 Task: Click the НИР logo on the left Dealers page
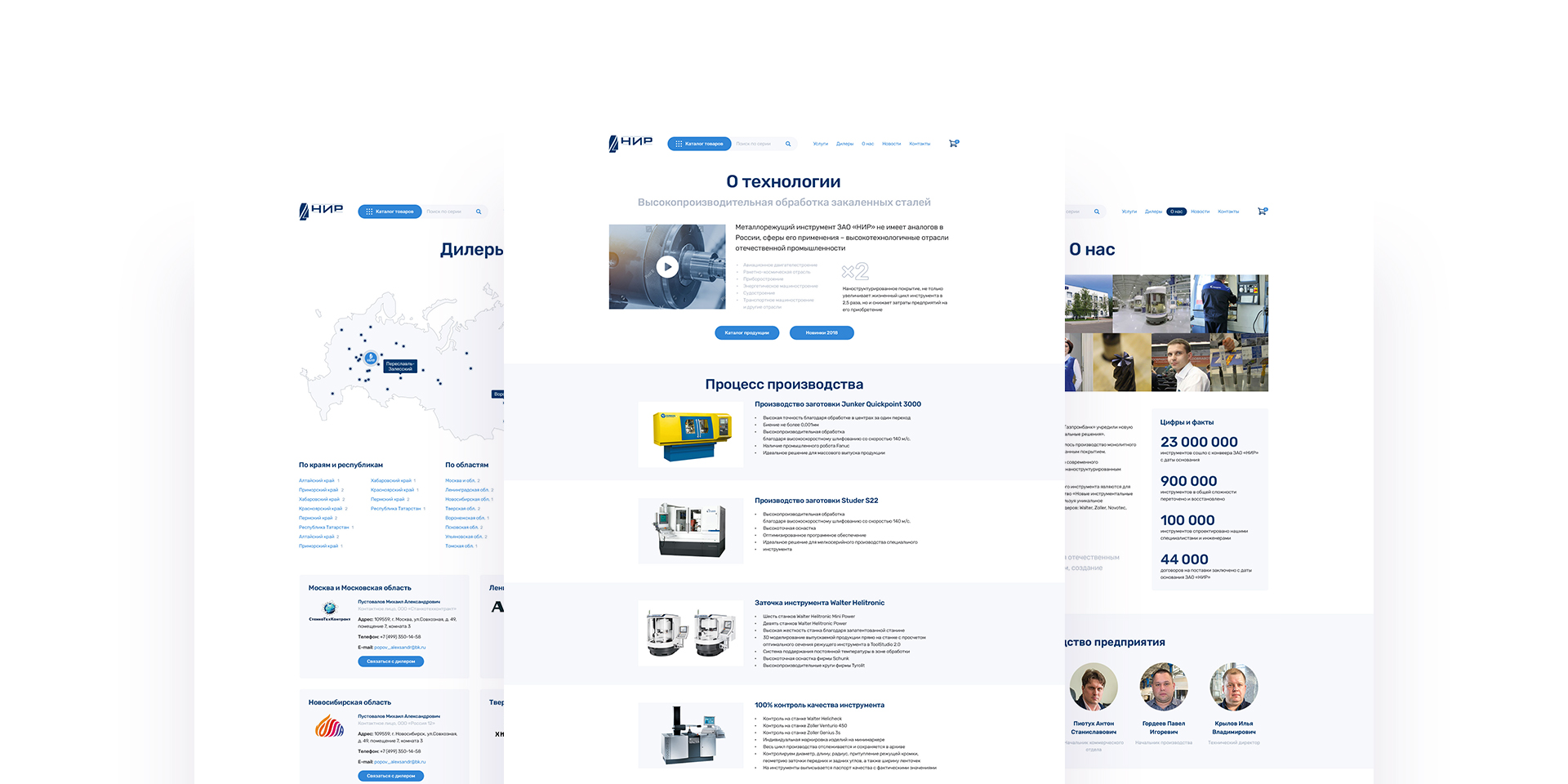tap(321, 211)
